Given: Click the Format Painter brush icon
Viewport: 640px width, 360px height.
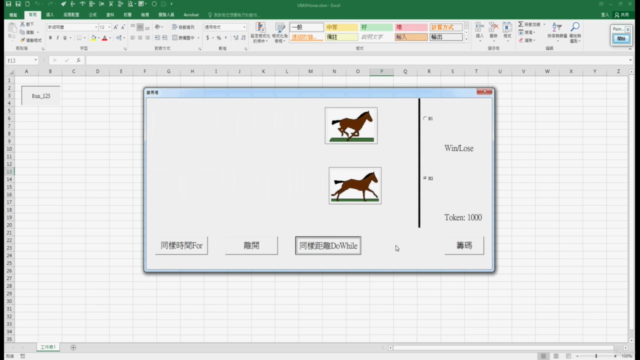Looking at the screenshot, I should [23, 40].
